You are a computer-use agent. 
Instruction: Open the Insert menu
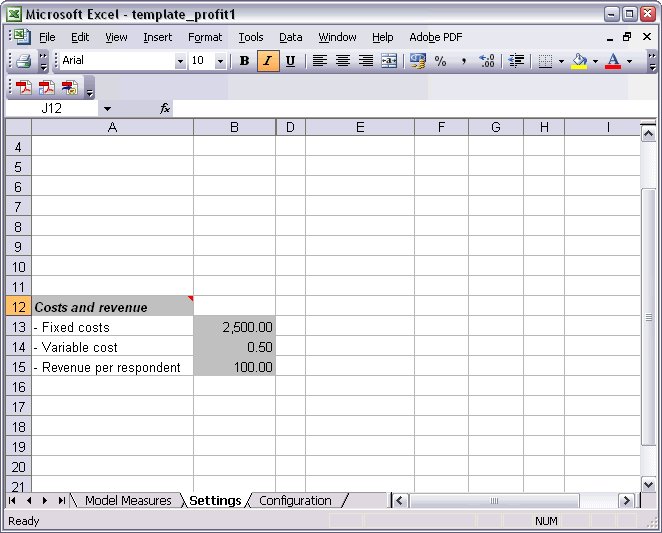tap(157, 37)
